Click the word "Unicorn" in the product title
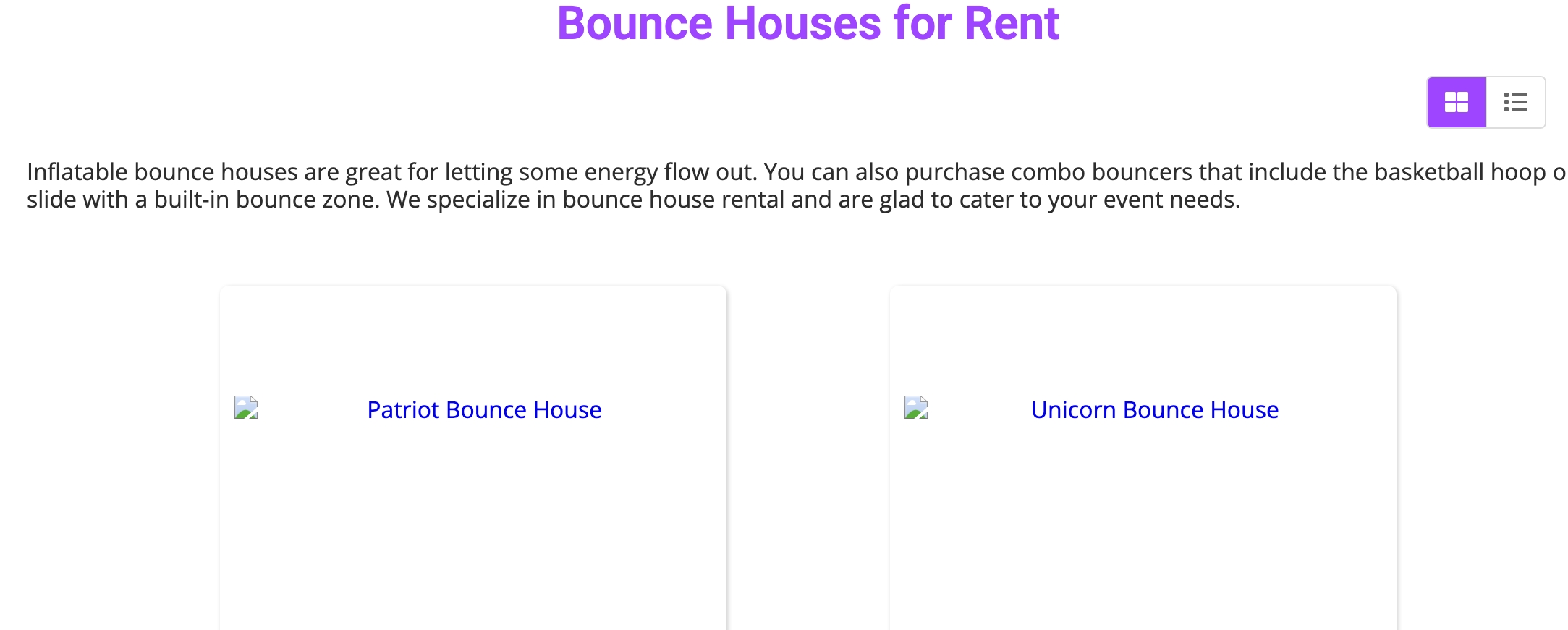The image size is (1568, 630). pos(1073,410)
